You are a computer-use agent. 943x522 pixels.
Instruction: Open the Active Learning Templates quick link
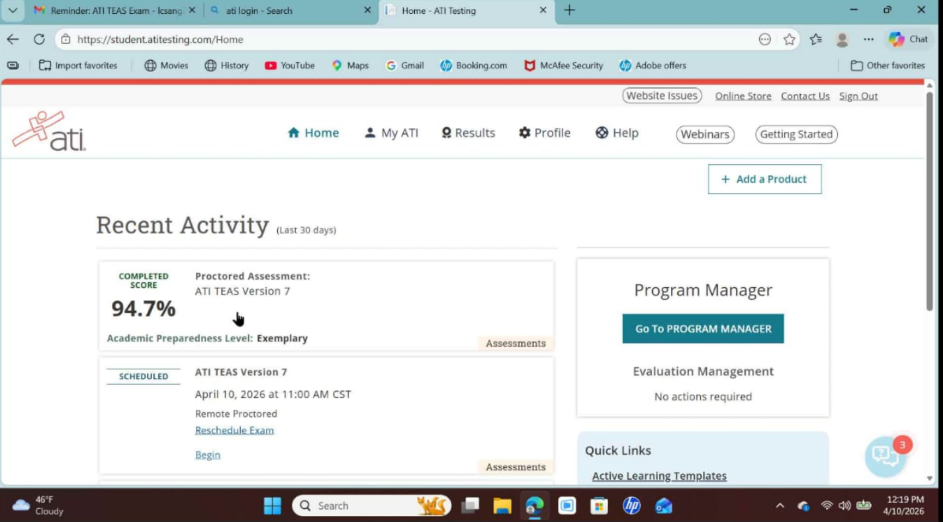pos(659,476)
